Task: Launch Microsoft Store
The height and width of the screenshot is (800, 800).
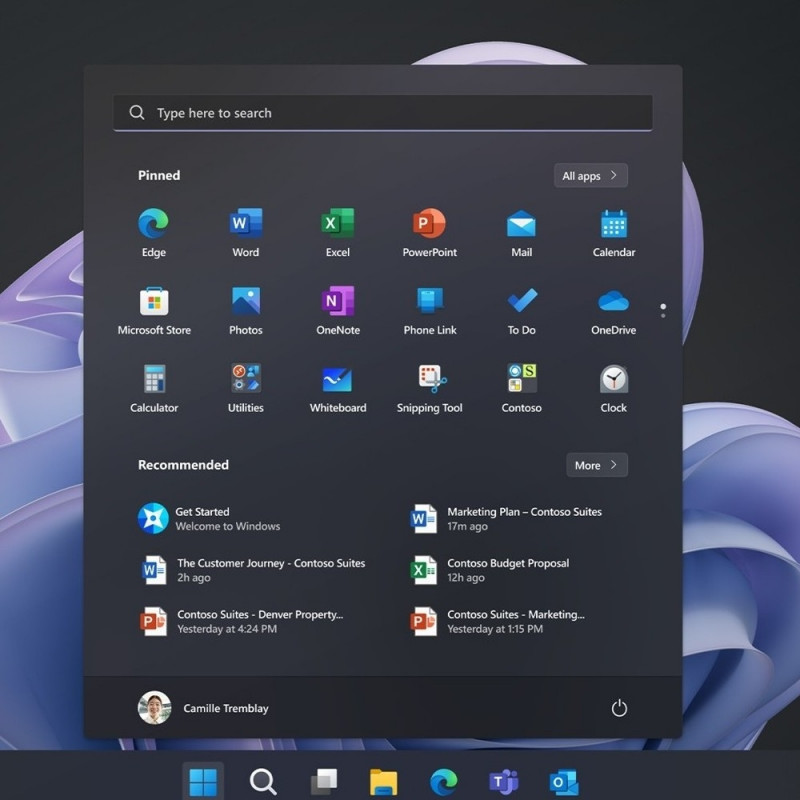Action: coord(154,310)
